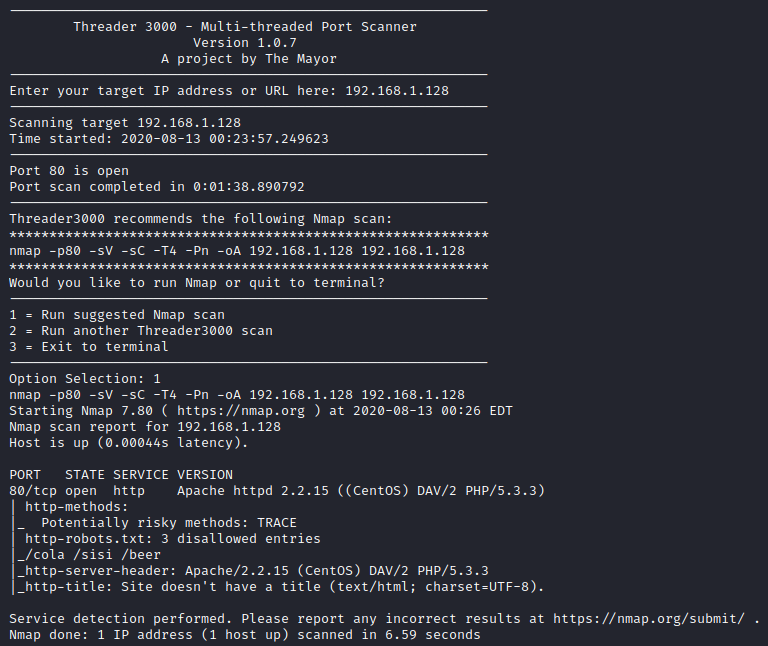Select the 'Threader 3000 - Multi-threaded Port Scanner' title
The width and height of the screenshot is (768, 646).
pyautogui.click(x=245, y=26)
